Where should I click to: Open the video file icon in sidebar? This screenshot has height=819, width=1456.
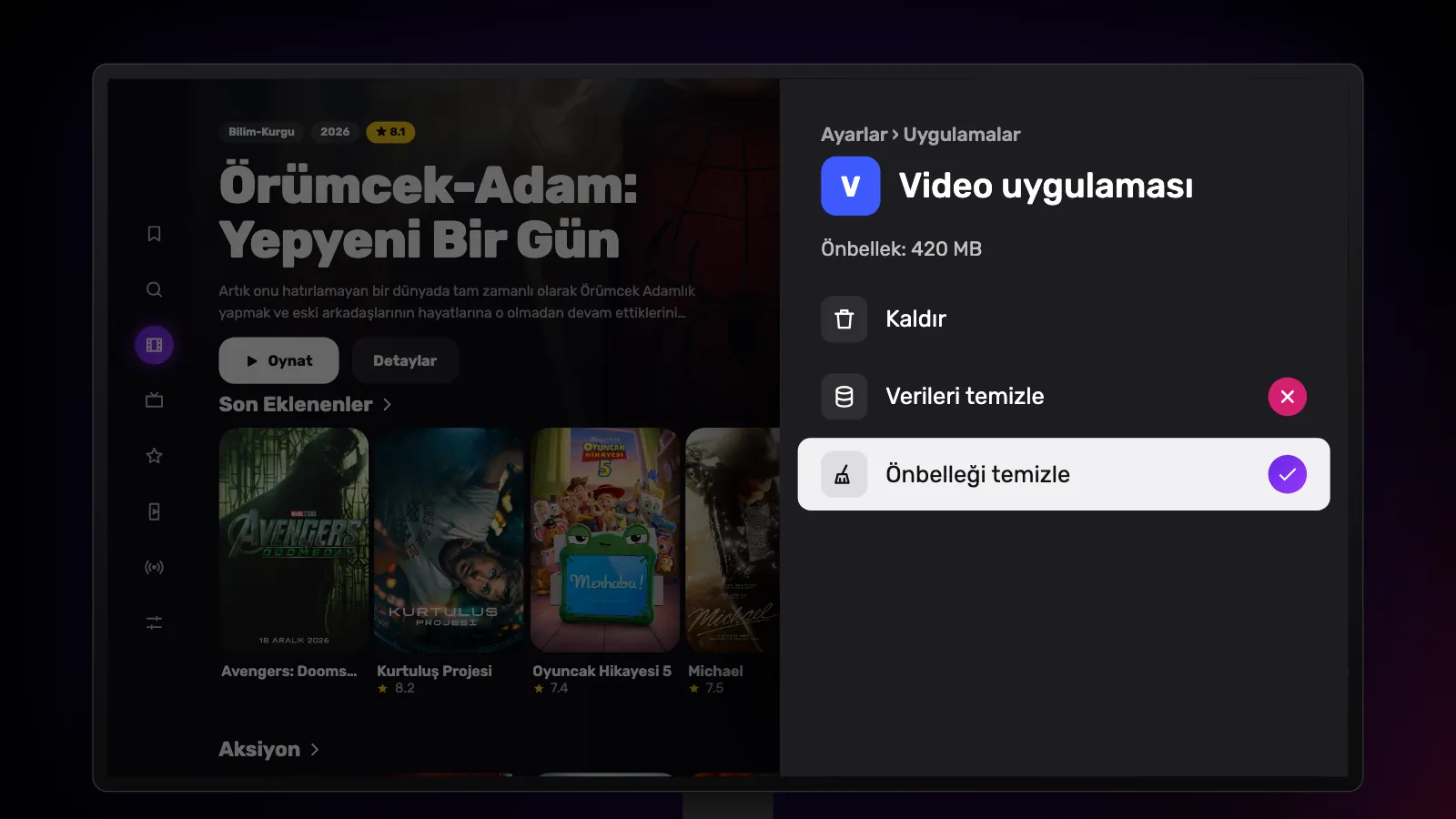tap(154, 511)
